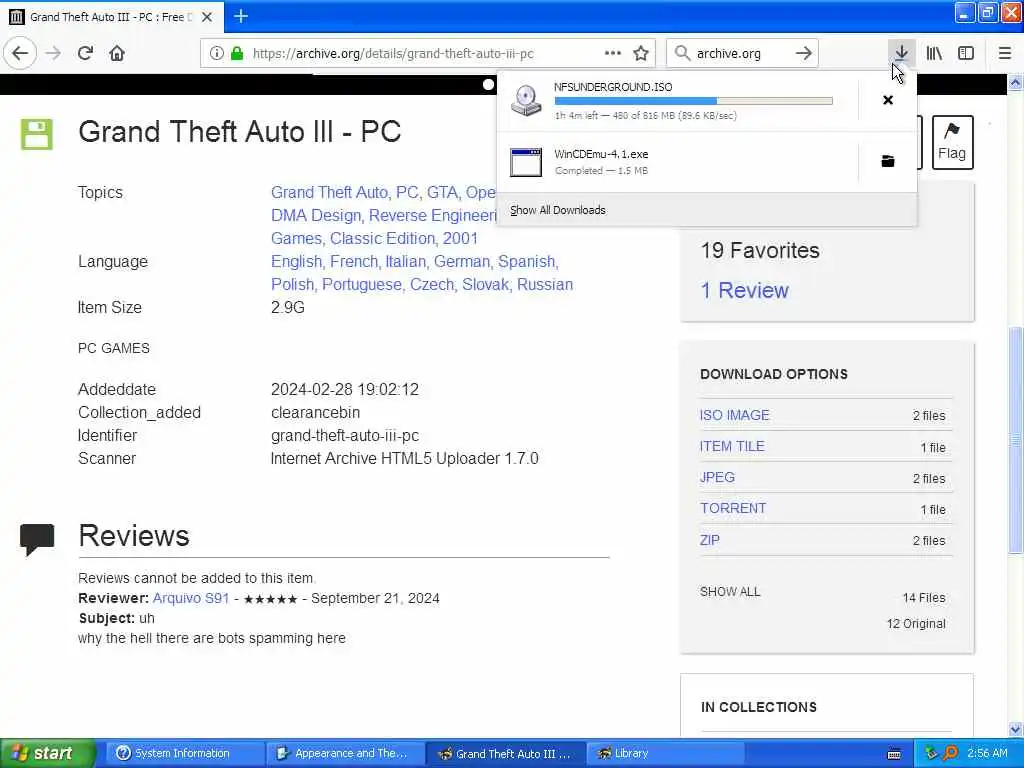Open containing folder for WinCDEmu-4.1.exe

[888, 161]
